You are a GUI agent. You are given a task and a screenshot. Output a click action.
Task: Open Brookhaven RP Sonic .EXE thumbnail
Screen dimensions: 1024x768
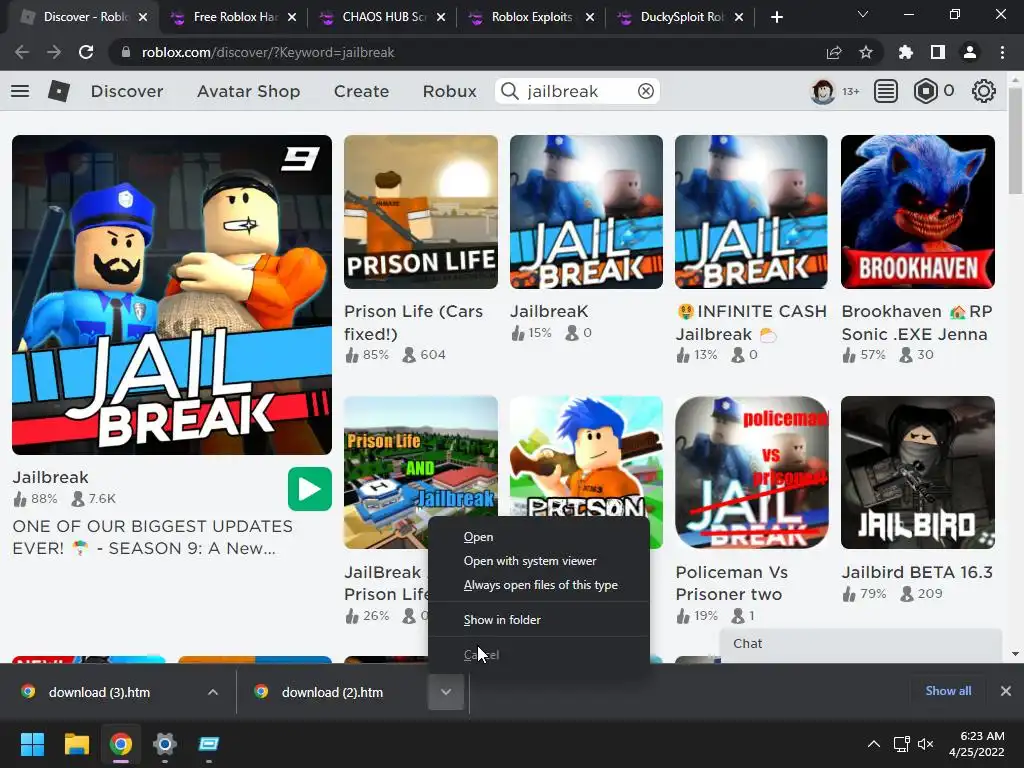pos(918,212)
